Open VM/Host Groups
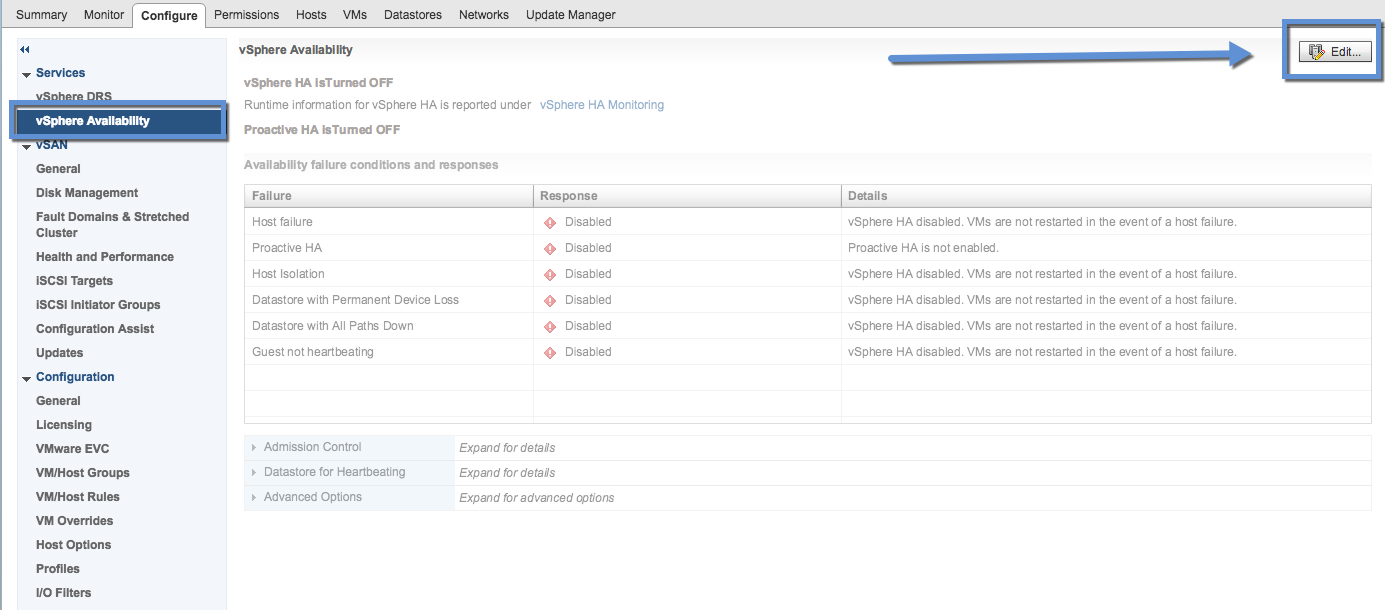The height and width of the screenshot is (610, 1385). click(83, 473)
